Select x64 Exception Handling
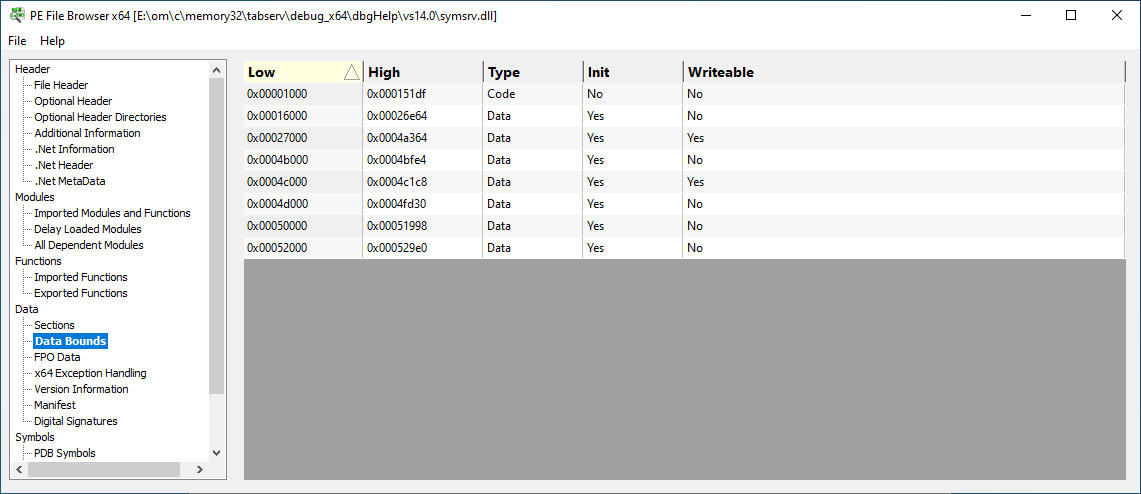Viewport: 1141px width, 494px height. coord(90,373)
